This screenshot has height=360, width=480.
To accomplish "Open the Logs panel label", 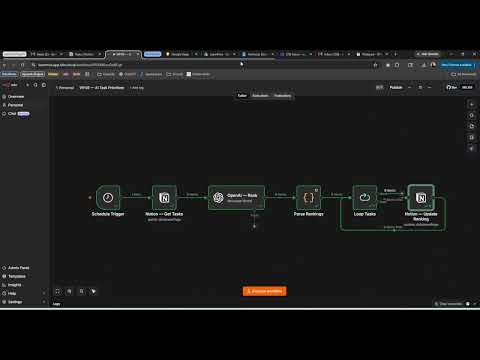I will (x=57, y=304).
